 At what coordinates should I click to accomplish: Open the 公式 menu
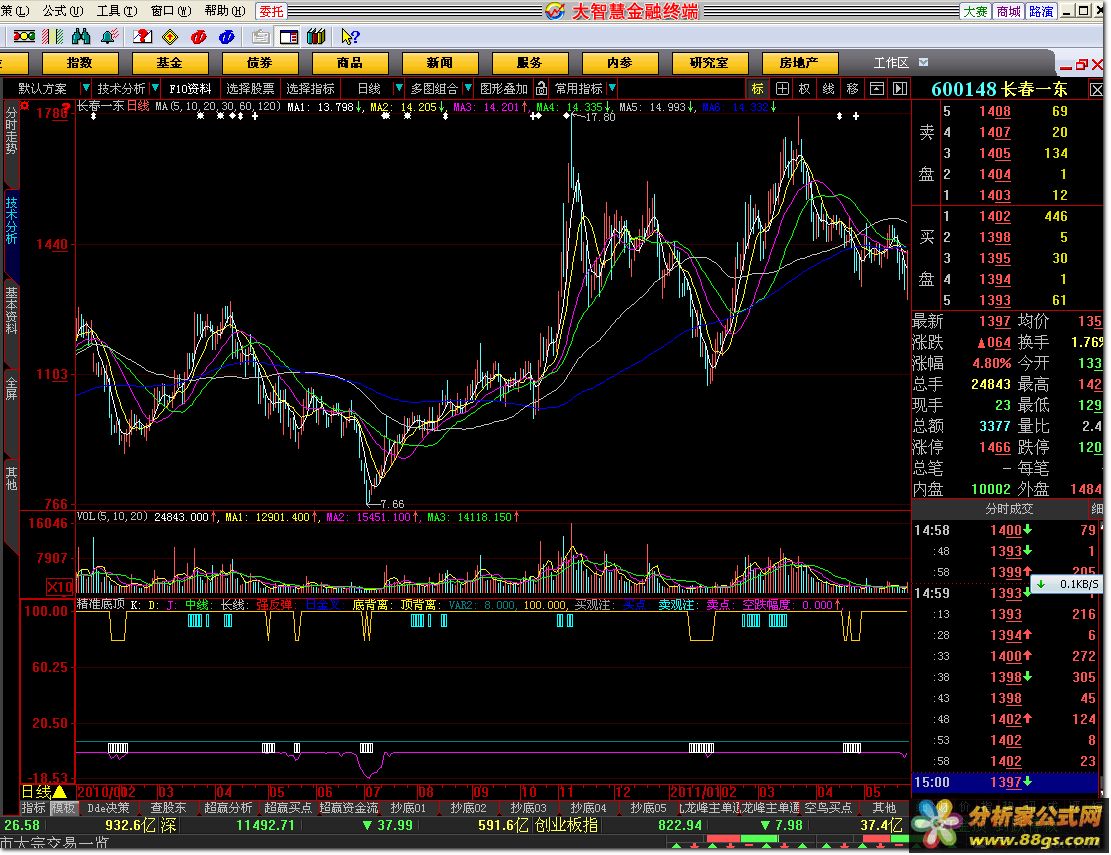point(62,11)
